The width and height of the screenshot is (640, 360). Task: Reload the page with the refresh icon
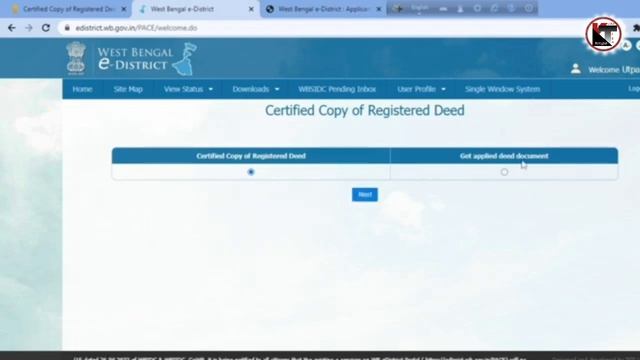[x=46, y=28]
